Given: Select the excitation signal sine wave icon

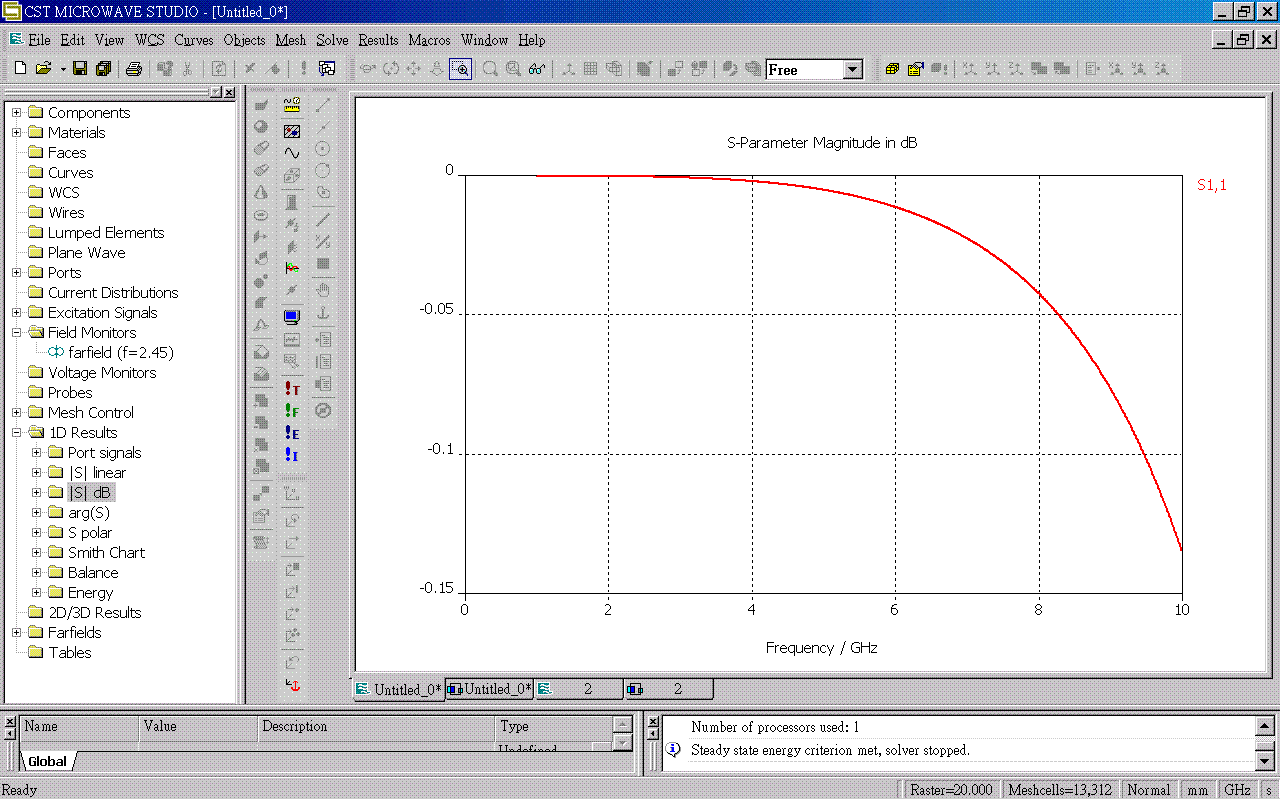Looking at the screenshot, I should (x=292, y=153).
